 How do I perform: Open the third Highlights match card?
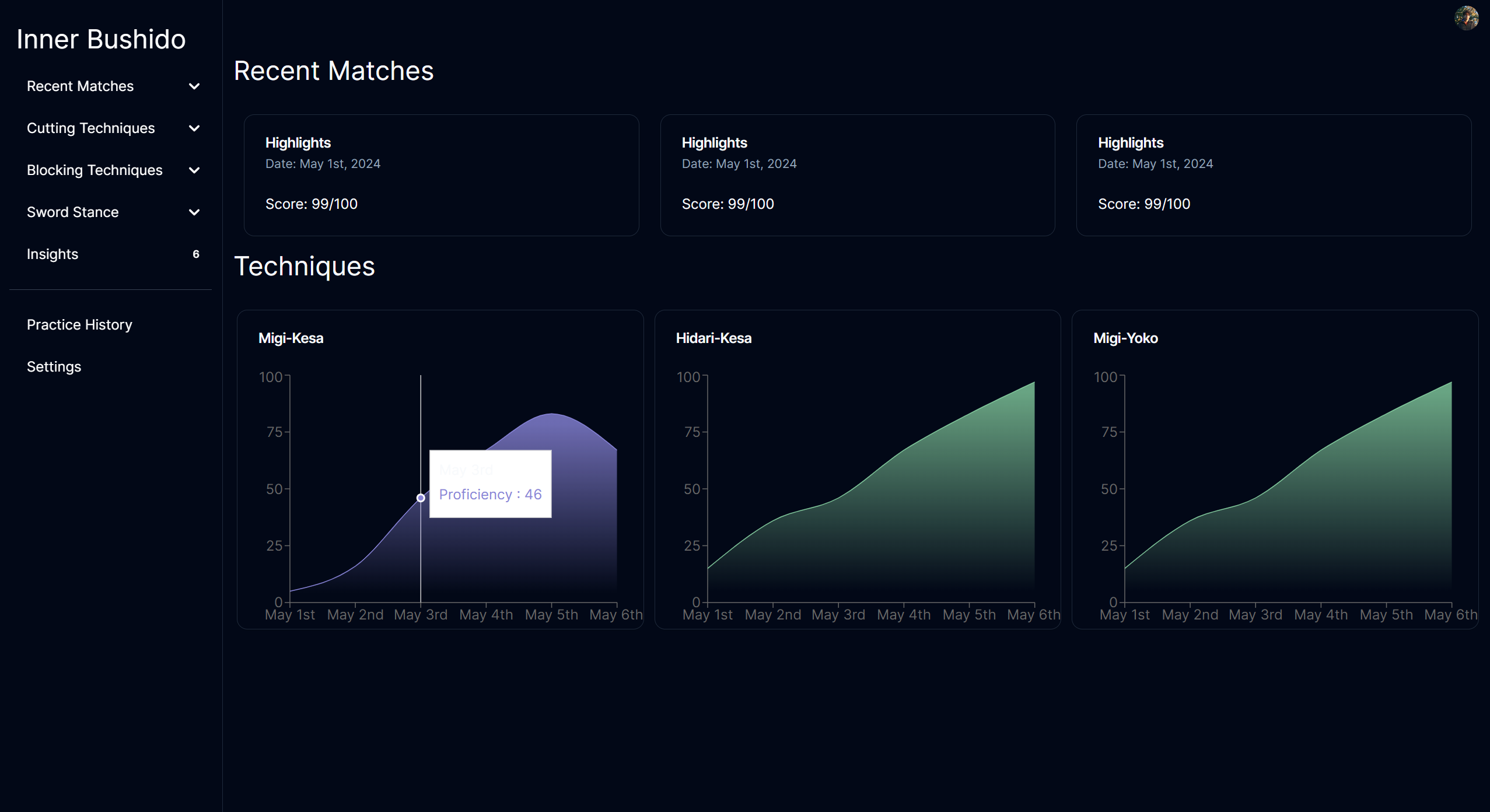pos(1273,175)
